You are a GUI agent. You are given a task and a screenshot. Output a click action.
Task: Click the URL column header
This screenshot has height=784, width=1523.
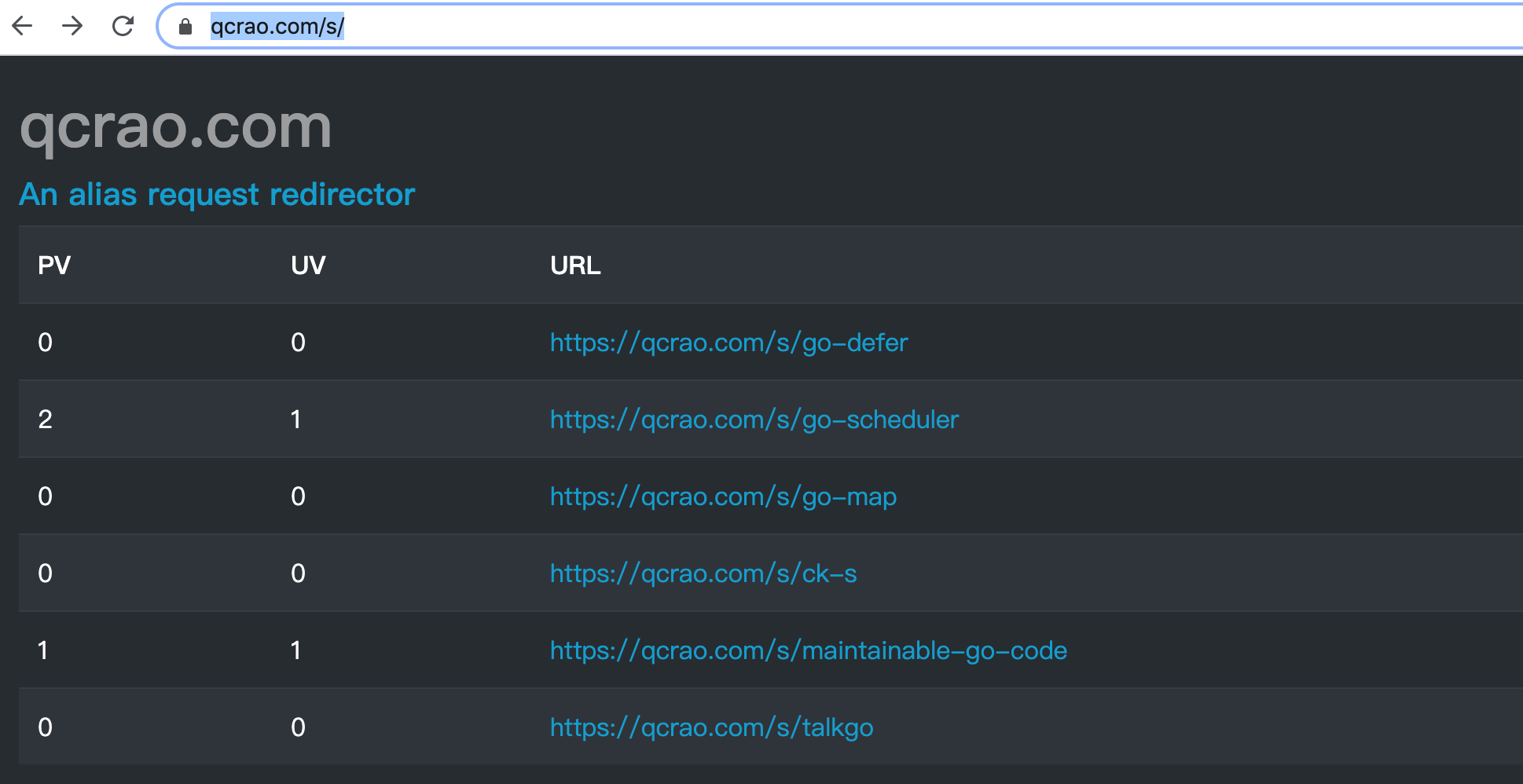point(575,266)
